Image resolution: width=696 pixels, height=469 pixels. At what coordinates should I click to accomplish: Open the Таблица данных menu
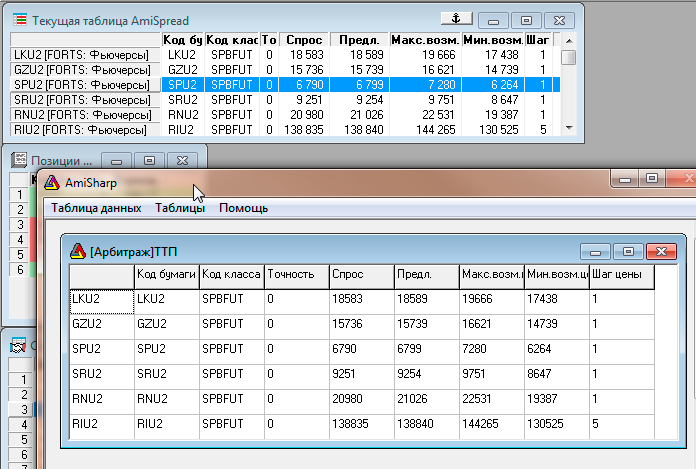[96, 208]
